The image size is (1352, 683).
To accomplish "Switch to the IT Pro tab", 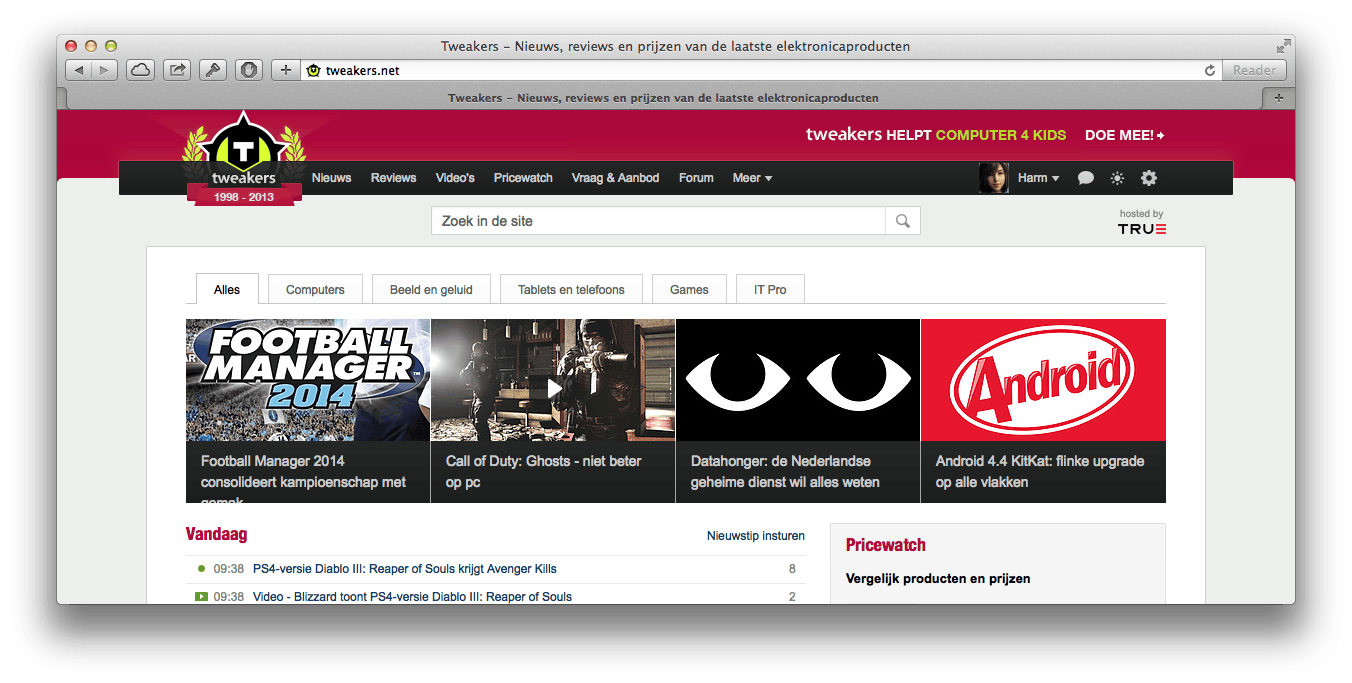I will (x=770, y=289).
